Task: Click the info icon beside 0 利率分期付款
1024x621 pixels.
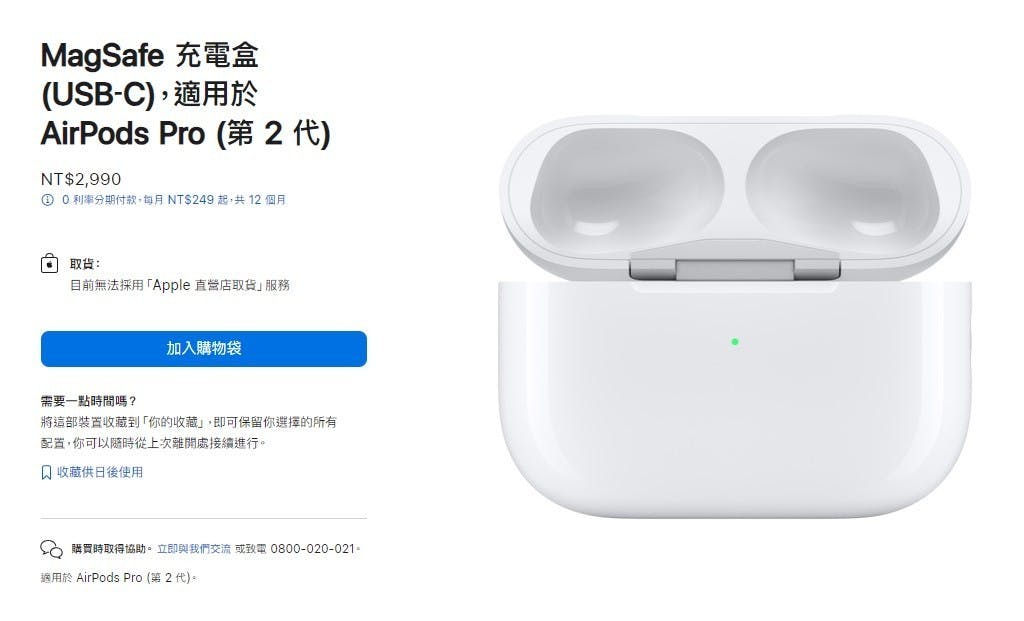Action: pos(48,200)
